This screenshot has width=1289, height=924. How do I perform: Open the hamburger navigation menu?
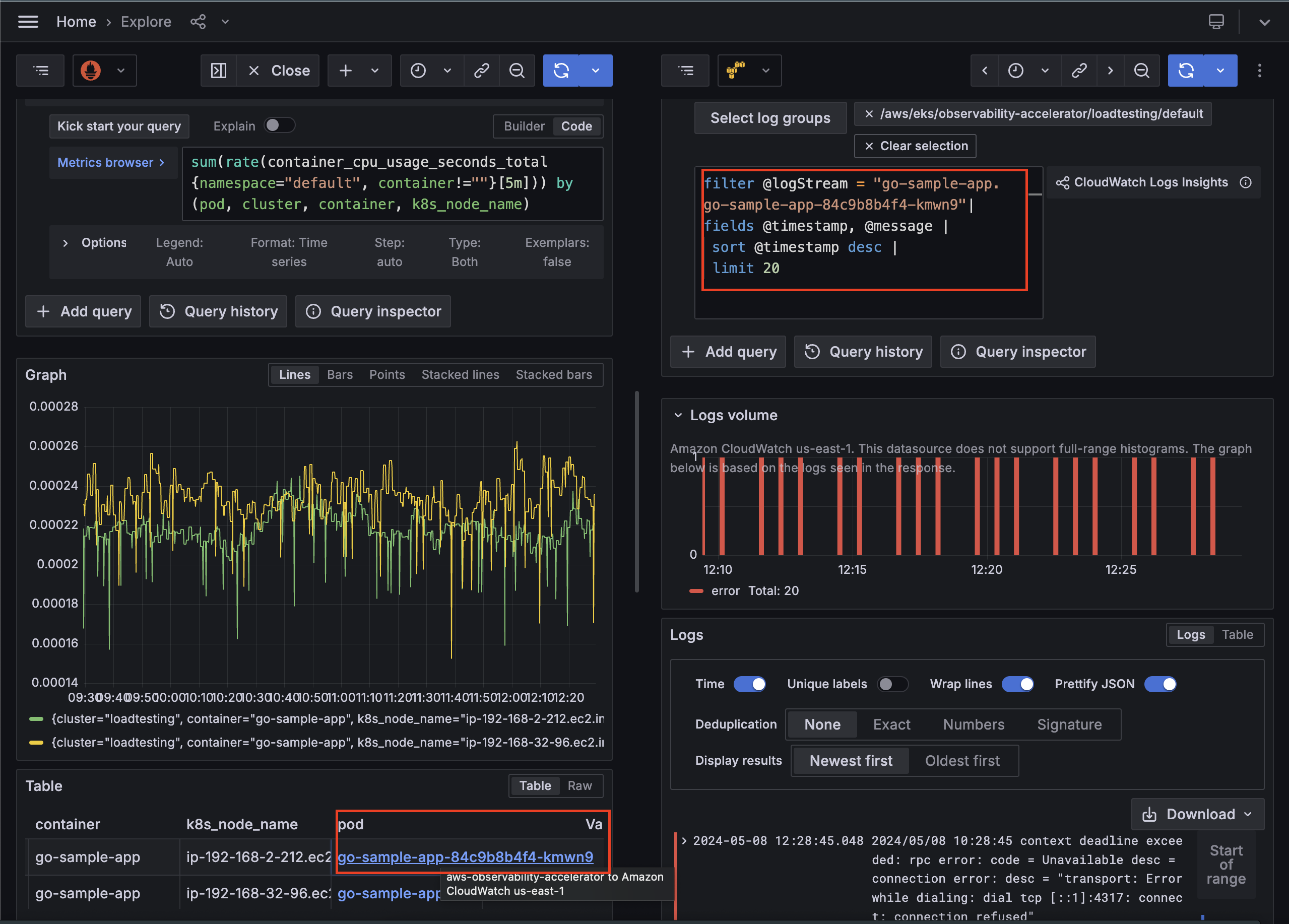28,22
